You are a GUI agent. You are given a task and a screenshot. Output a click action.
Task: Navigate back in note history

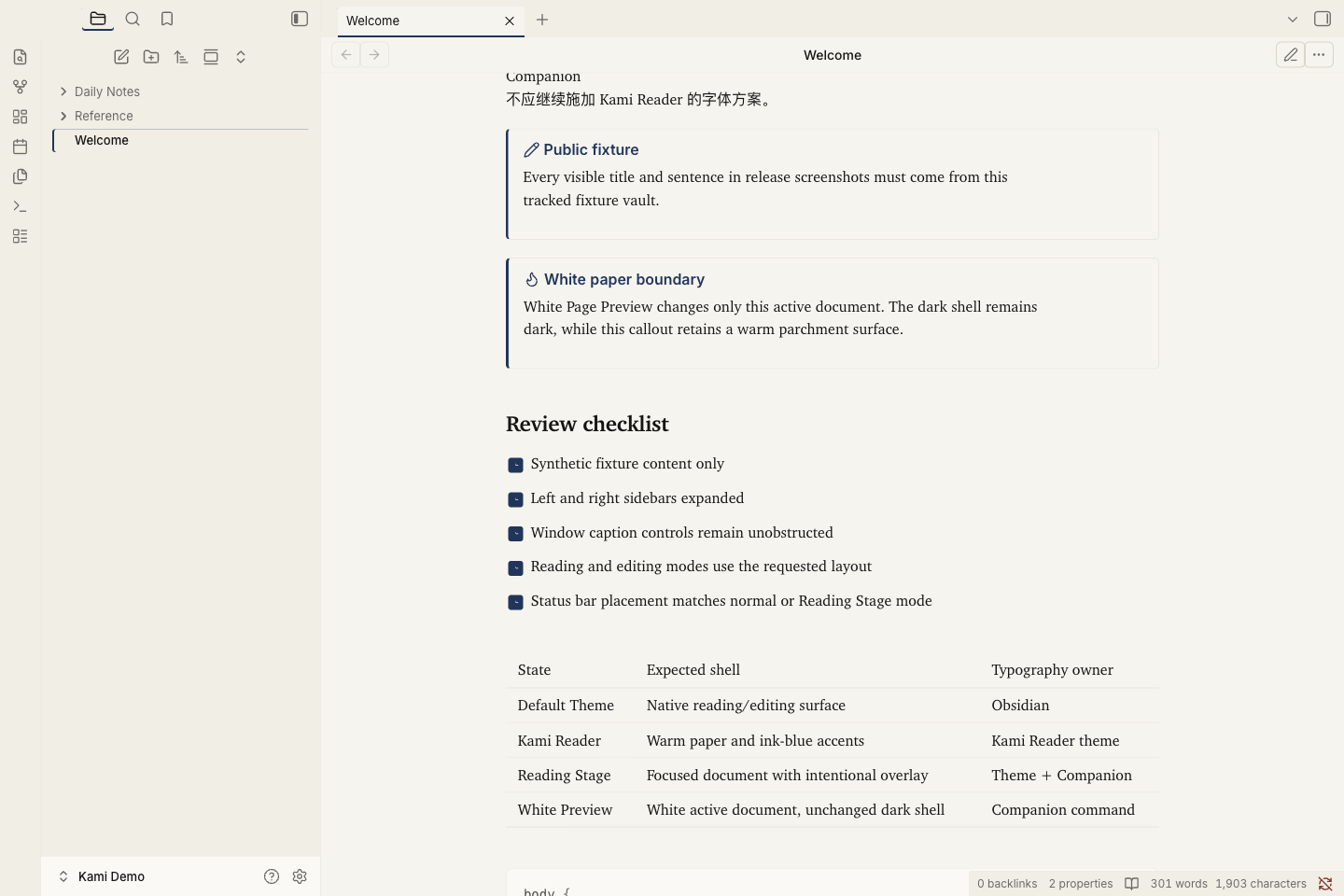(x=346, y=55)
